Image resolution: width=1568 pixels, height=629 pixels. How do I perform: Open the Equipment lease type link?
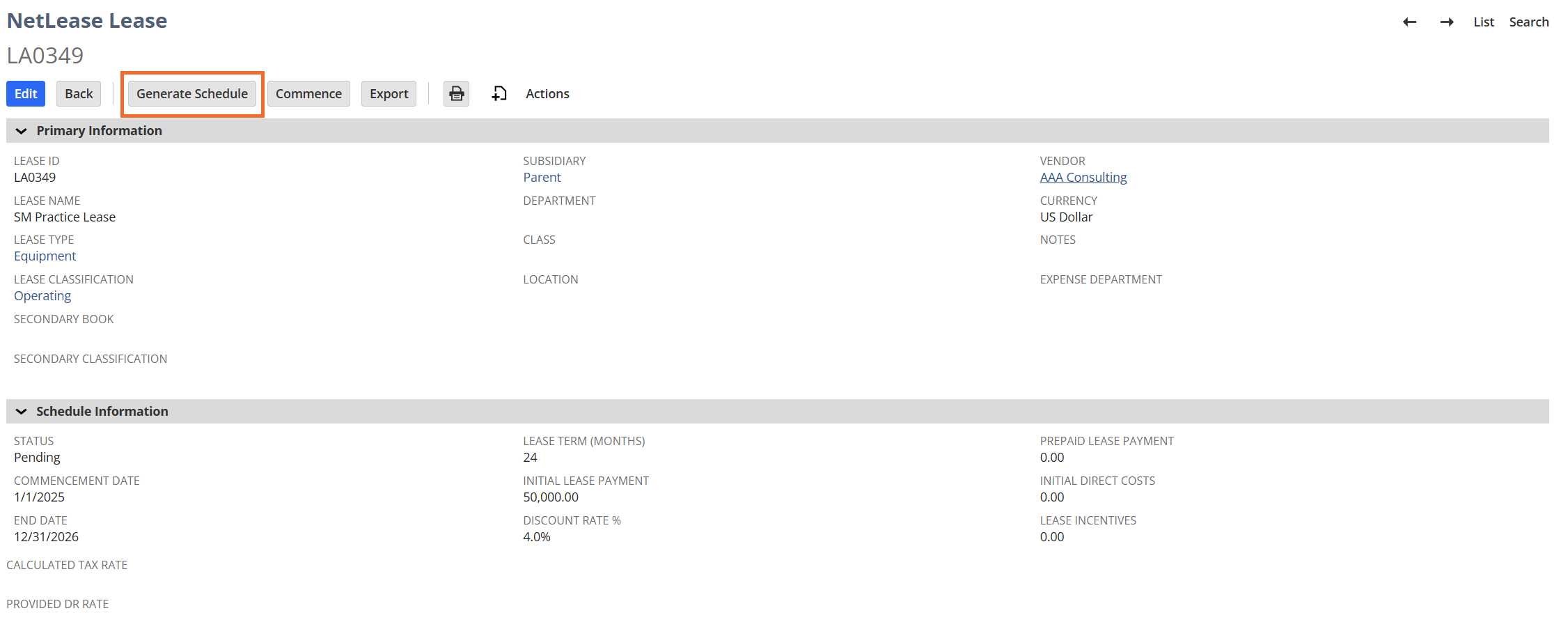[45, 256]
